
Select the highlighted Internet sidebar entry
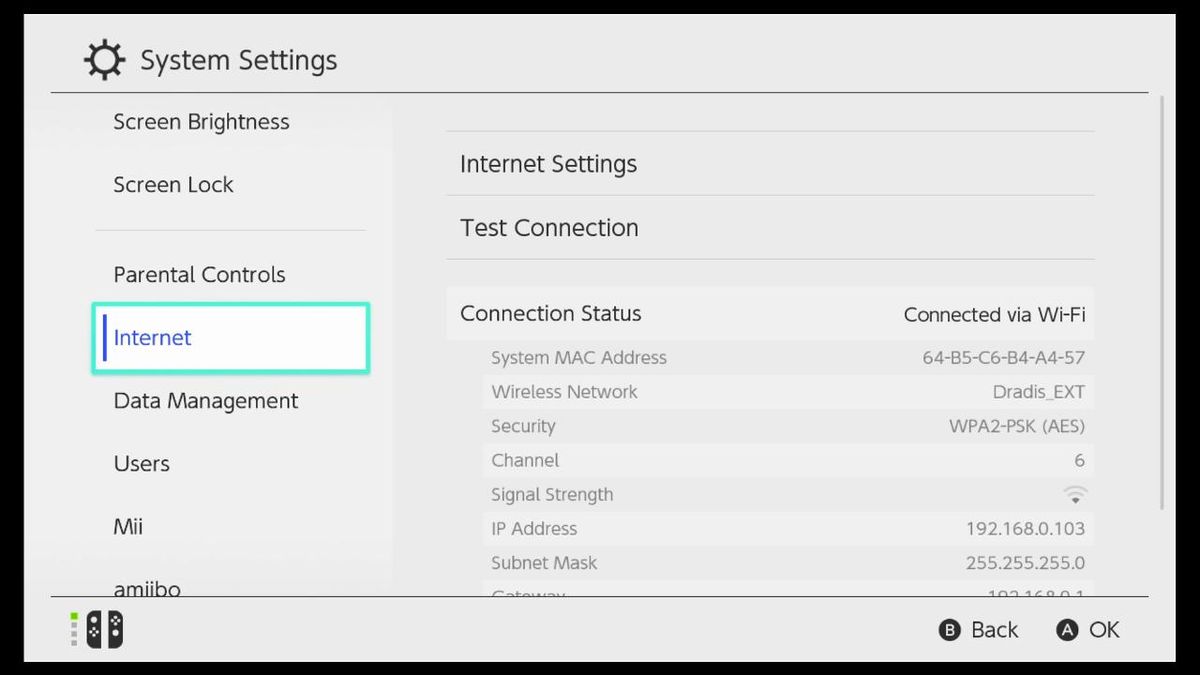click(x=230, y=338)
